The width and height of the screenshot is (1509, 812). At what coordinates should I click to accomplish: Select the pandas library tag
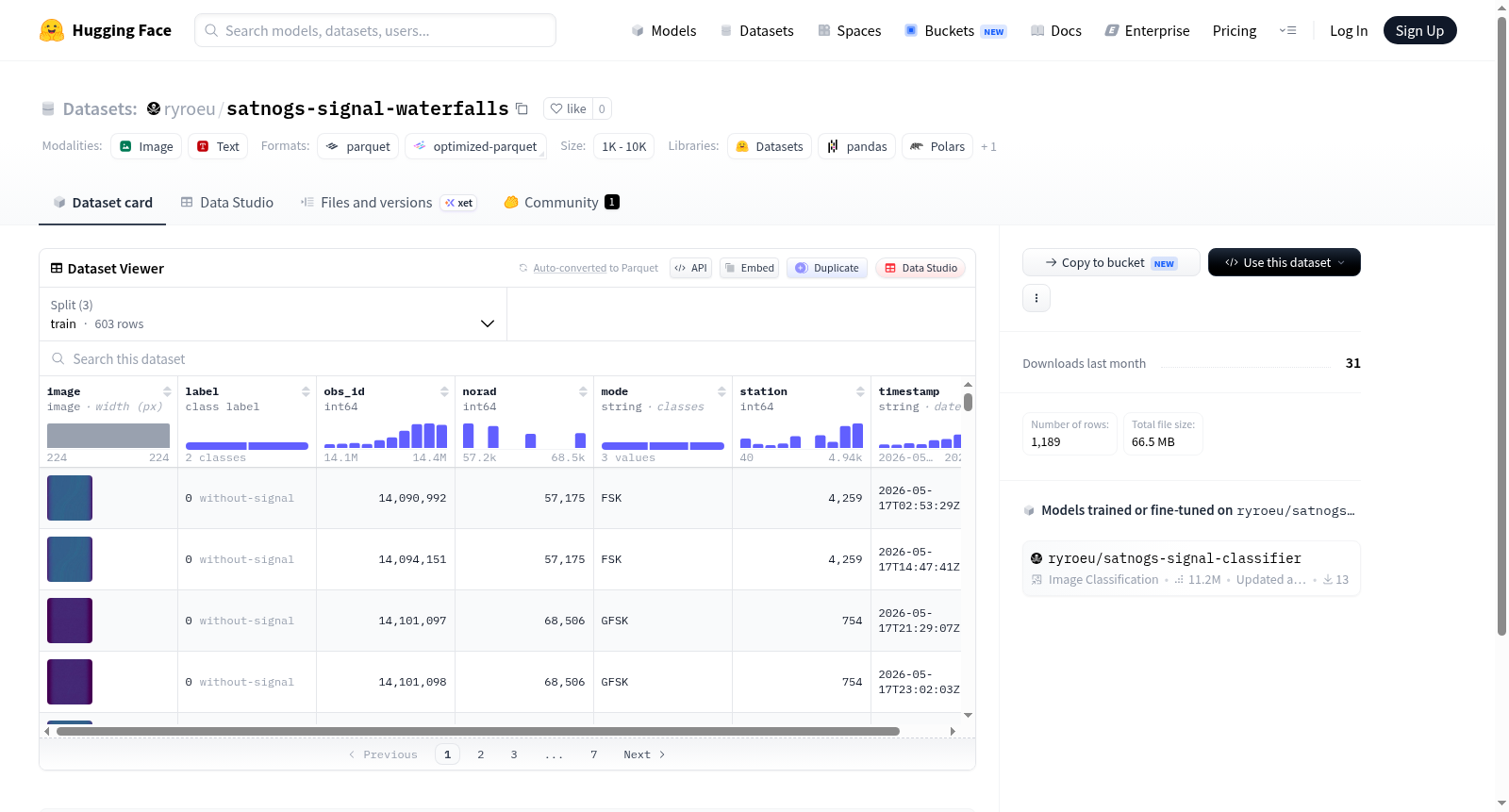[856, 146]
